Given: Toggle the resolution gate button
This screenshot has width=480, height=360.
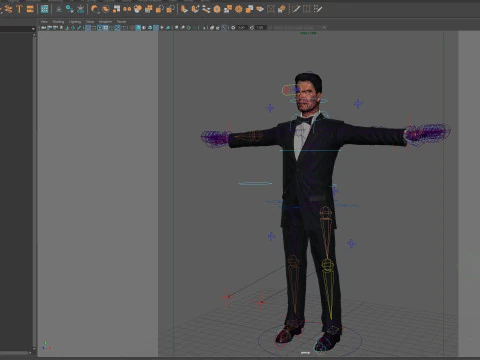Looking at the screenshot, I should (100, 28).
